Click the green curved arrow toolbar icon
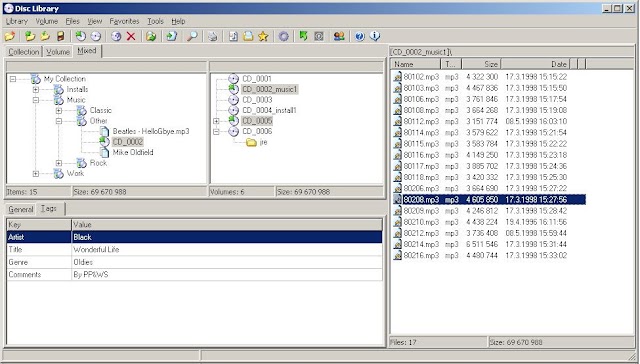This screenshot has height=364, width=640. point(303,36)
